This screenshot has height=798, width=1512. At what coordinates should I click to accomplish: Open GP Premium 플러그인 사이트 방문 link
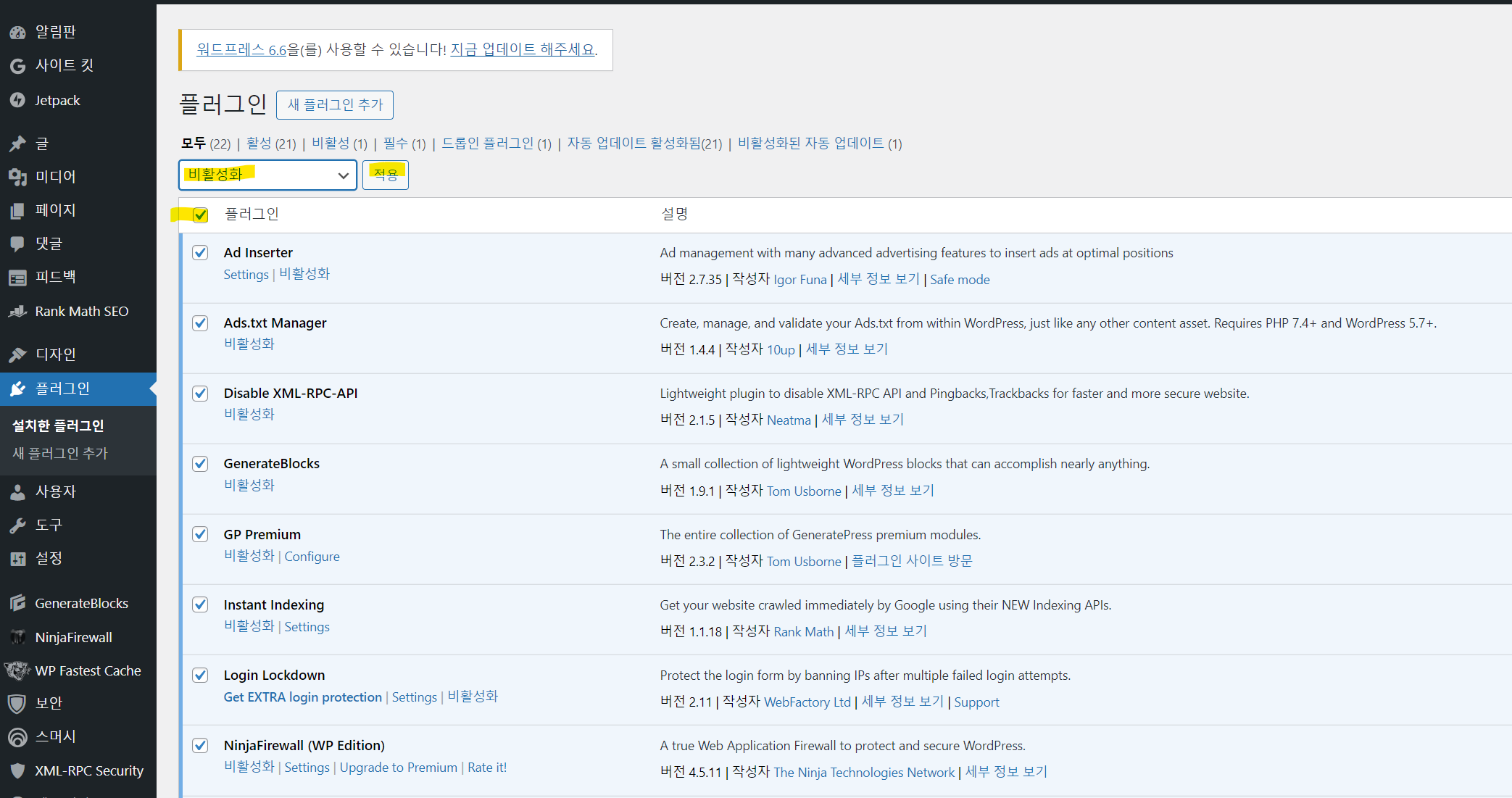point(912,561)
